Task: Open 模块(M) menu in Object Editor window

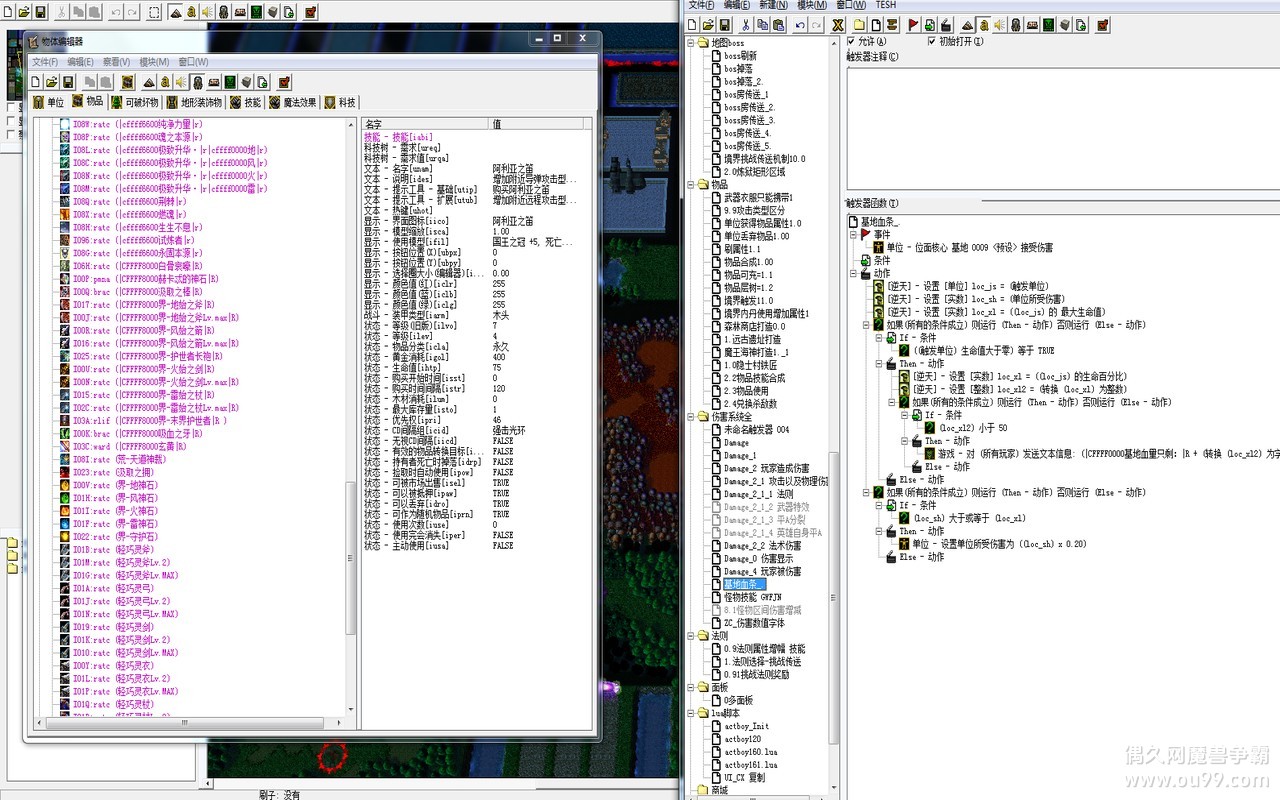Action: (x=154, y=62)
